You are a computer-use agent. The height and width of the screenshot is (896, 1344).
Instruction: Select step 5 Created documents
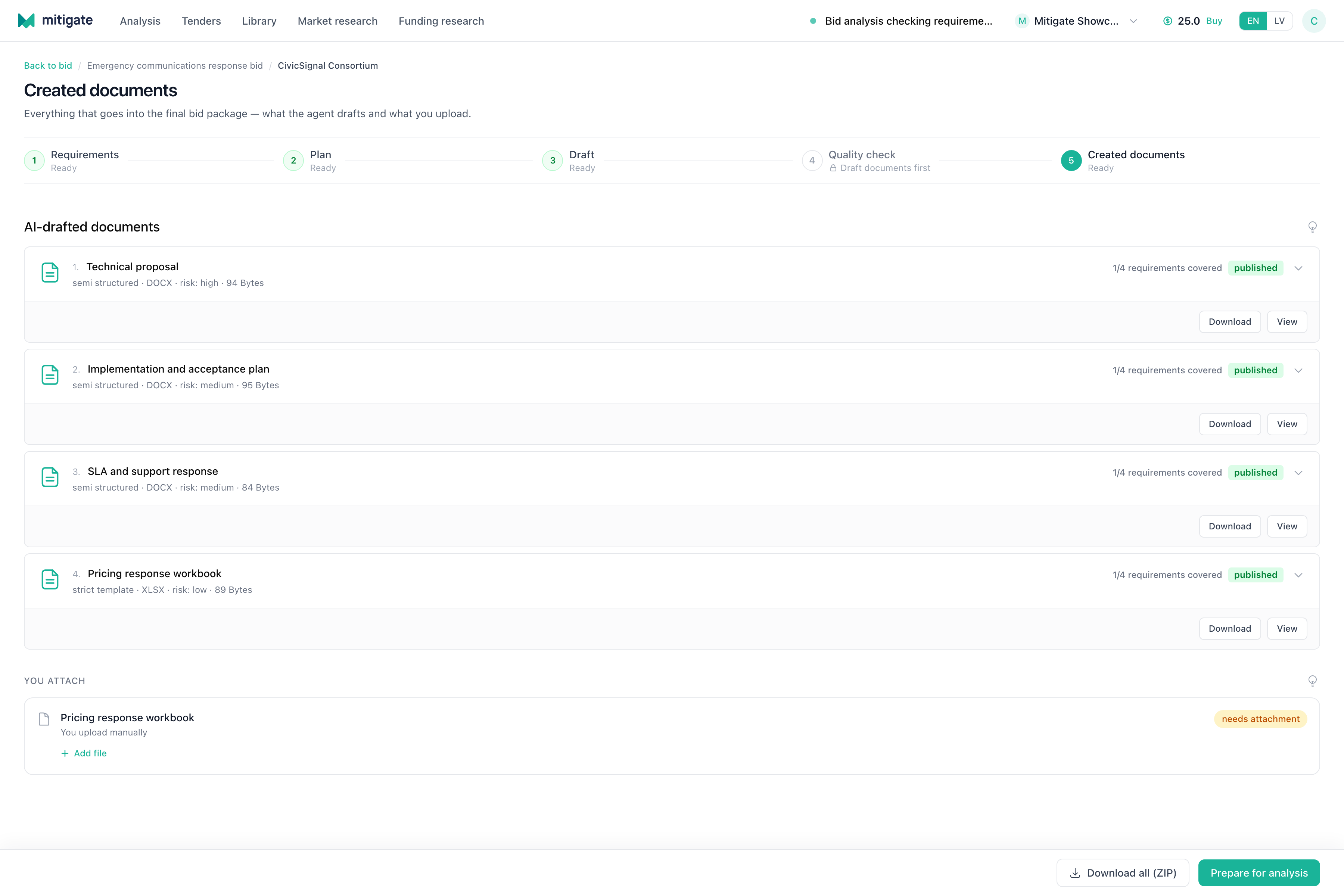[1123, 161]
